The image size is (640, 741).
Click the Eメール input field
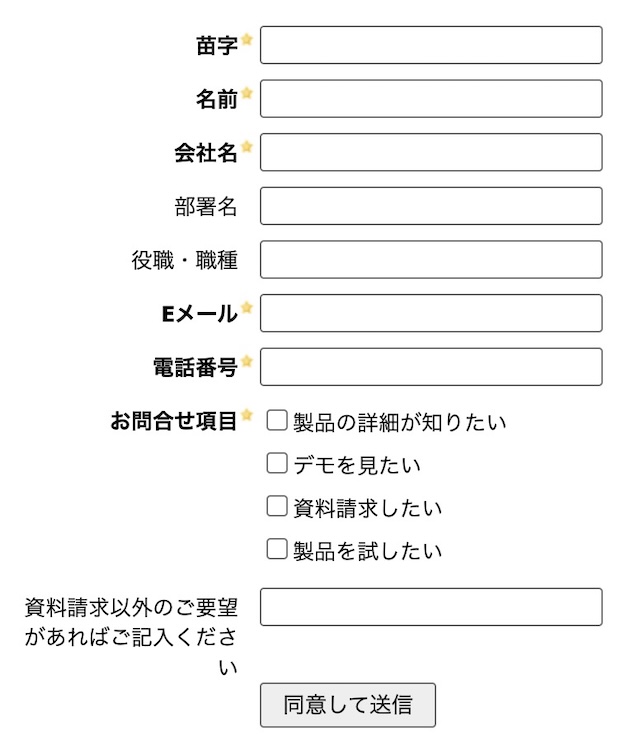[431, 313]
